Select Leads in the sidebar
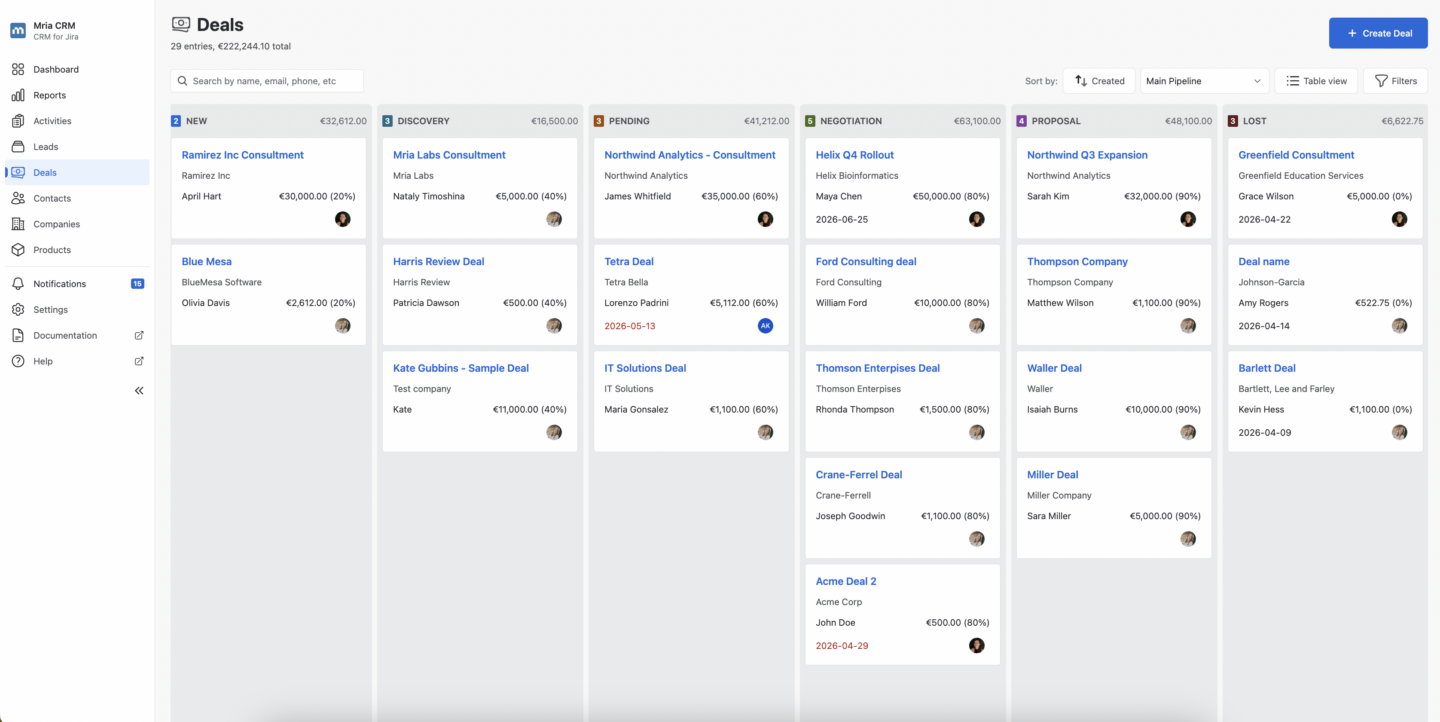This screenshot has height=722, width=1440. pos(77,147)
